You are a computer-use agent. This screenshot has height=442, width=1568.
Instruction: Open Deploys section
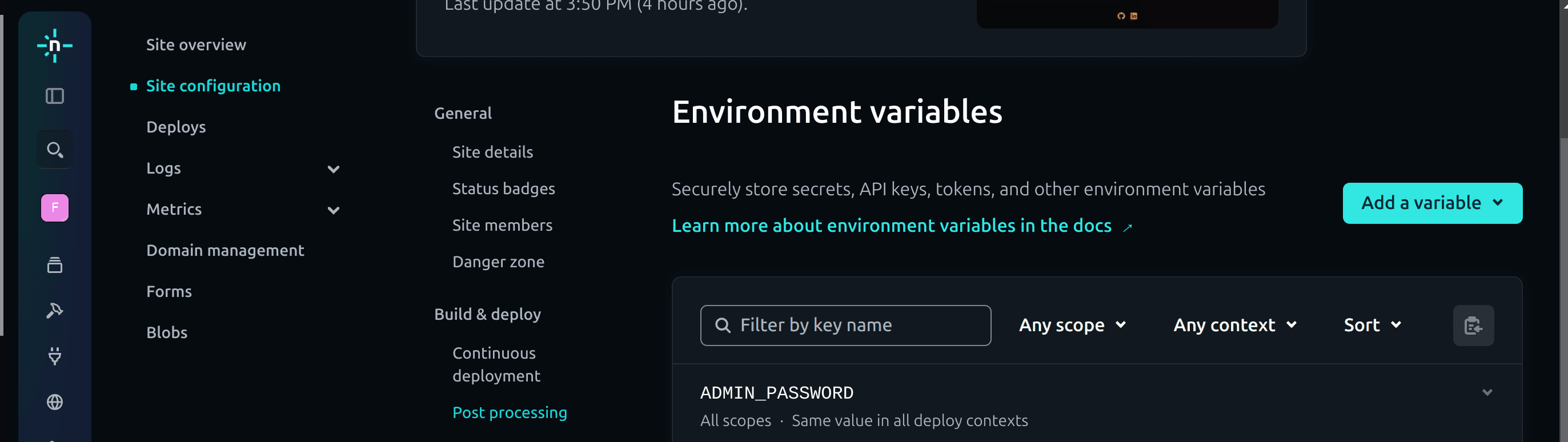tap(176, 127)
